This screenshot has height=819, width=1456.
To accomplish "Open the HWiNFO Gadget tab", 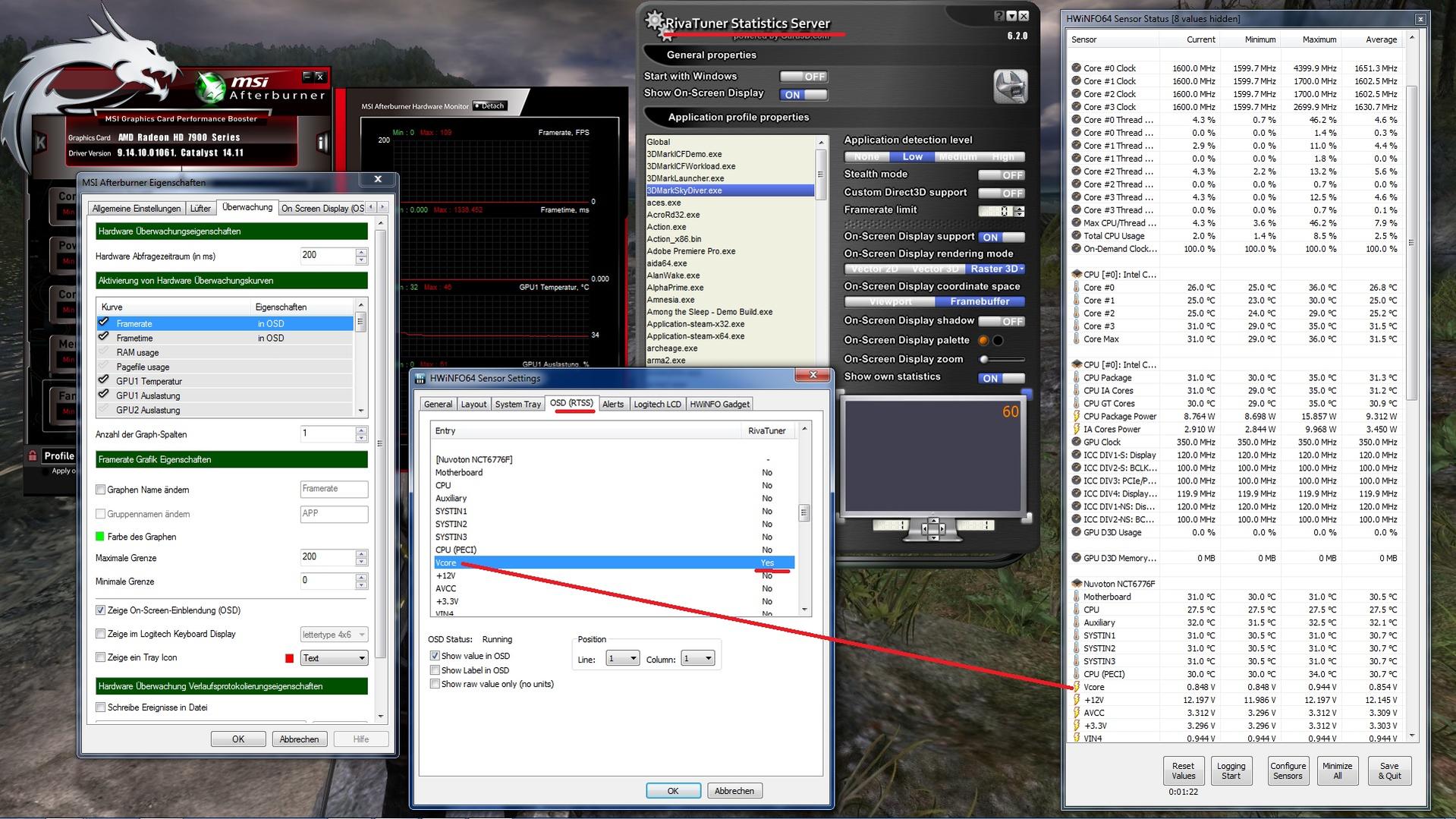I will [719, 405].
